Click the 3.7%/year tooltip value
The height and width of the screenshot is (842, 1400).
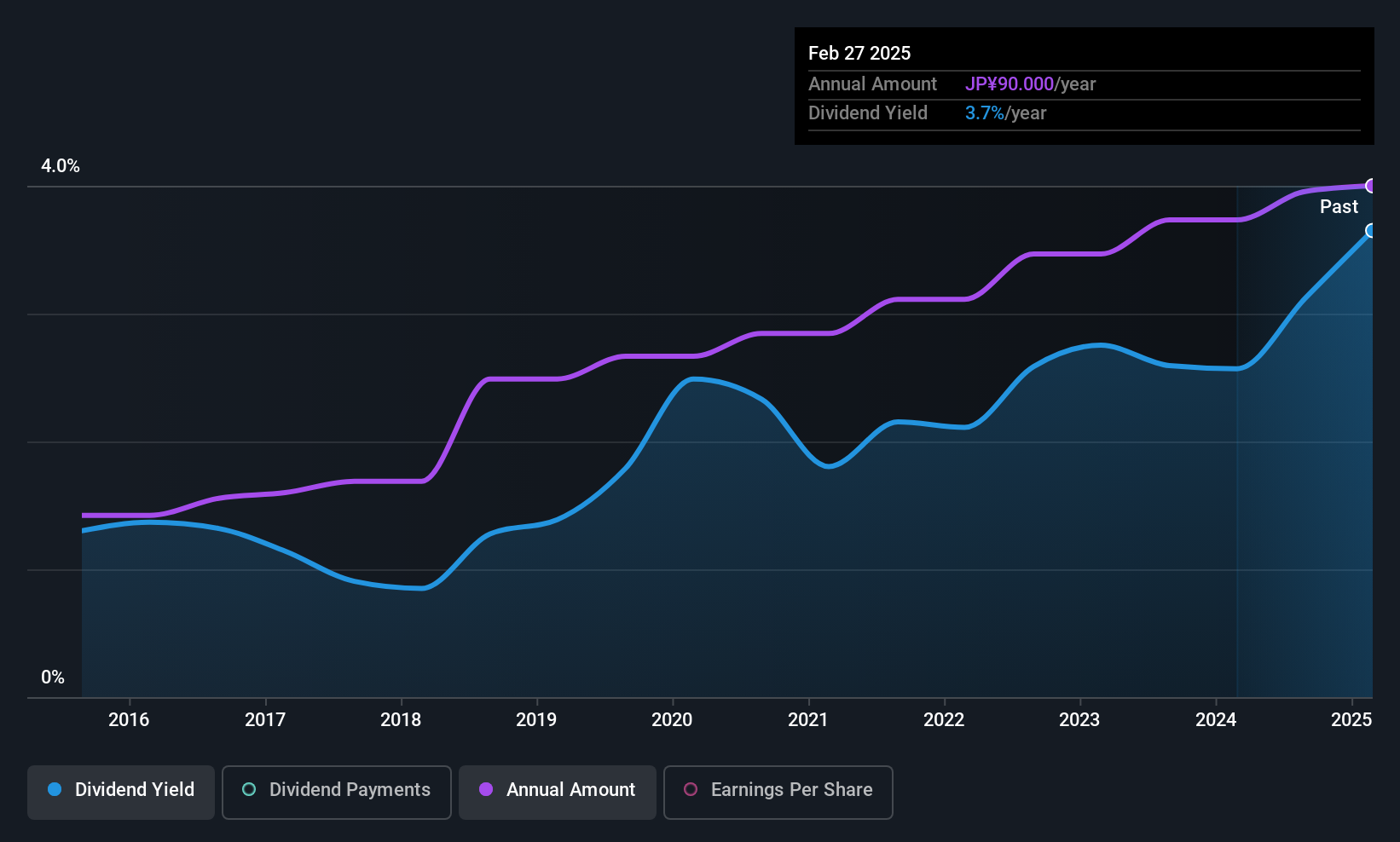[x=1005, y=112]
